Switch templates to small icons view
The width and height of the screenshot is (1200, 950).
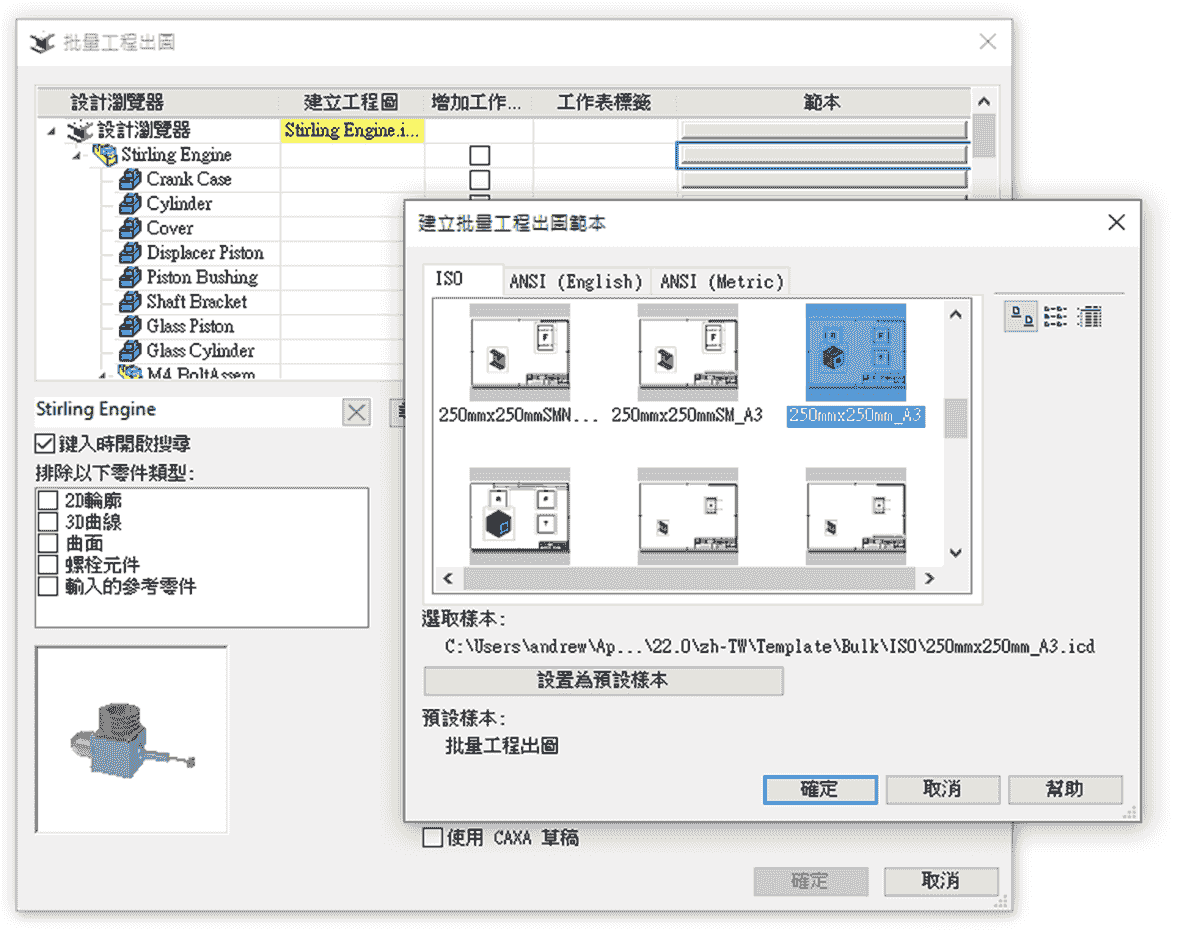click(x=1055, y=317)
